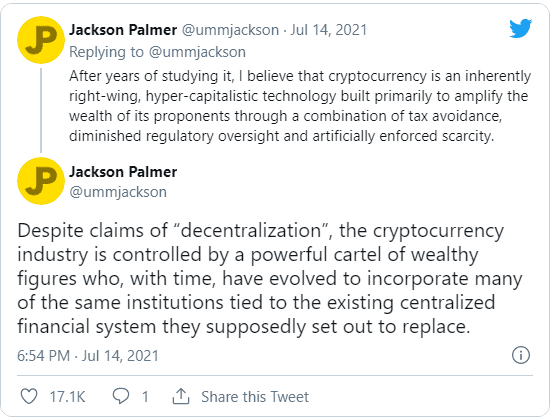Open the Jackson Palmer name in the main tweet
This screenshot has height=418, width=552.
[x=123, y=172]
